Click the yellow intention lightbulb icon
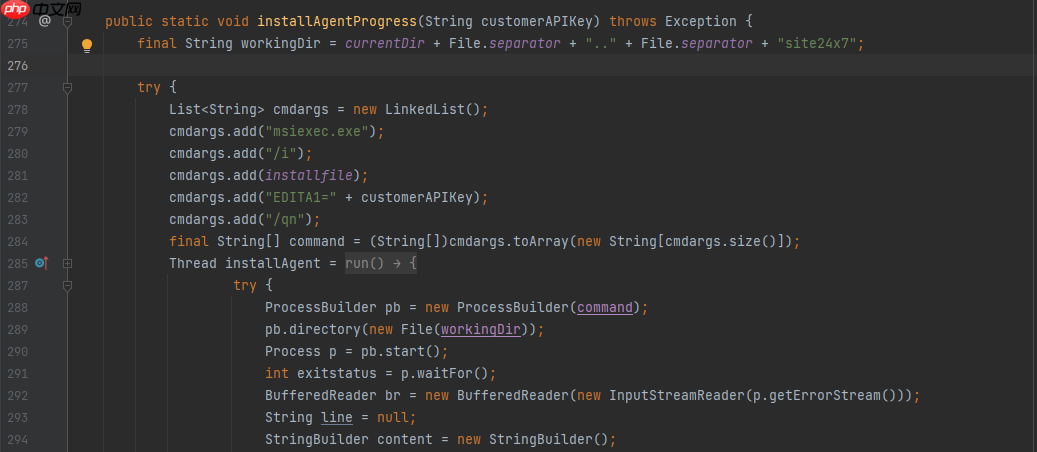1037x452 pixels. [x=86, y=45]
